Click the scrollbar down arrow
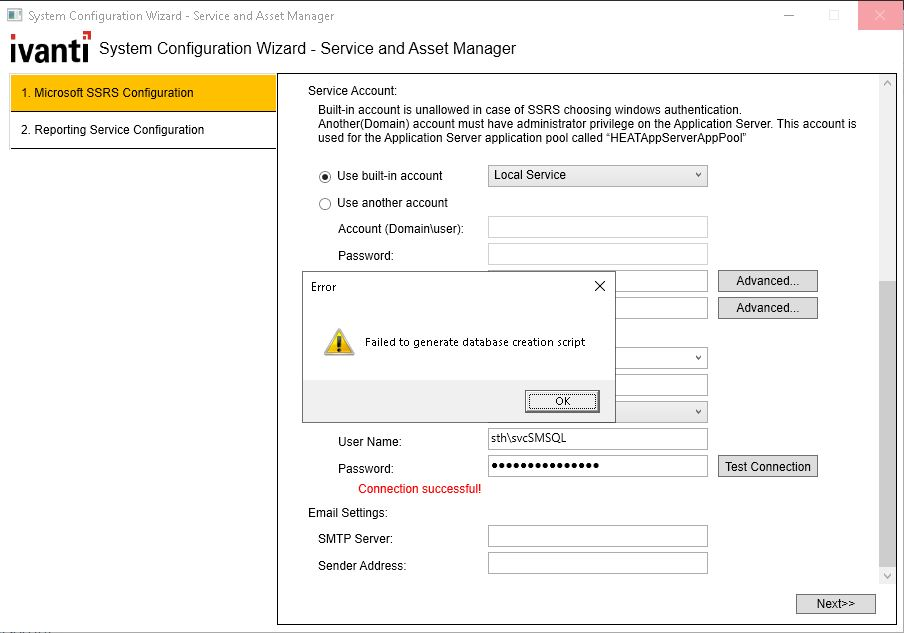This screenshot has height=633, width=904. pos(885,576)
